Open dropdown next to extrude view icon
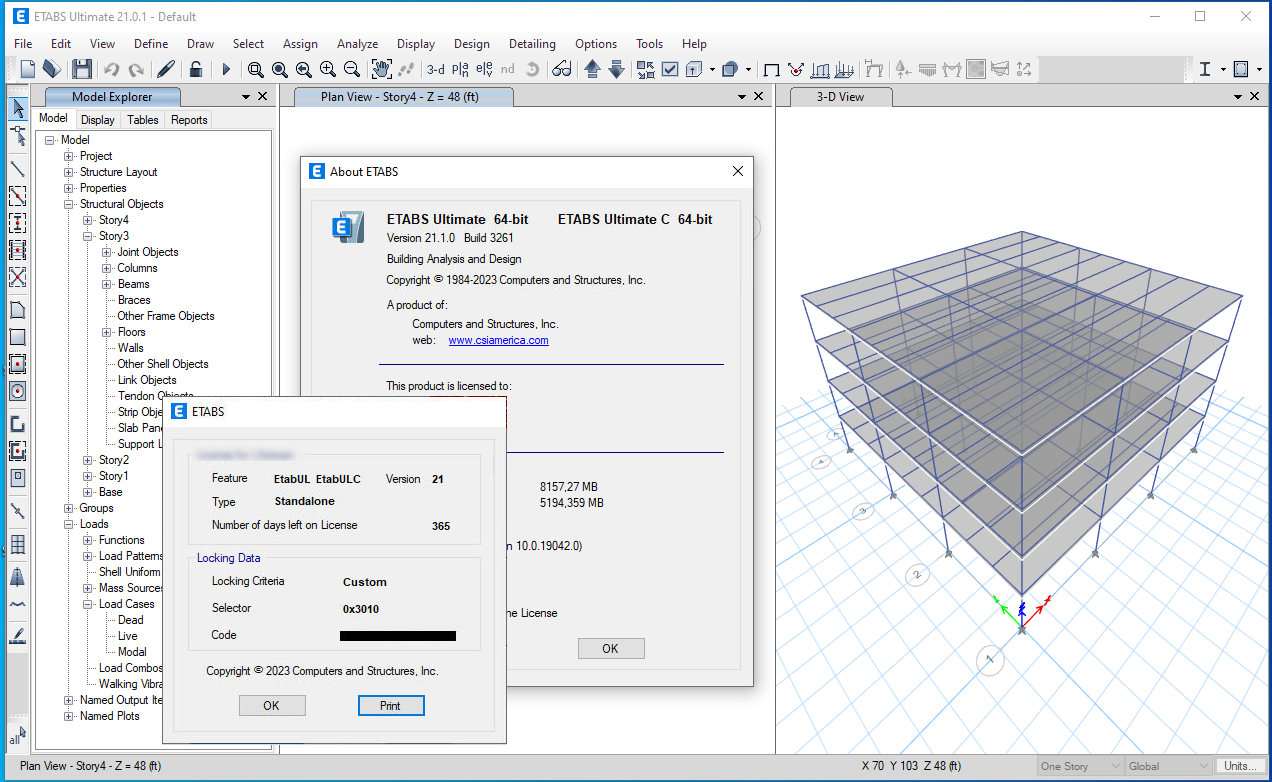Screen dimensions: 1272x782 tap(713, 69)
